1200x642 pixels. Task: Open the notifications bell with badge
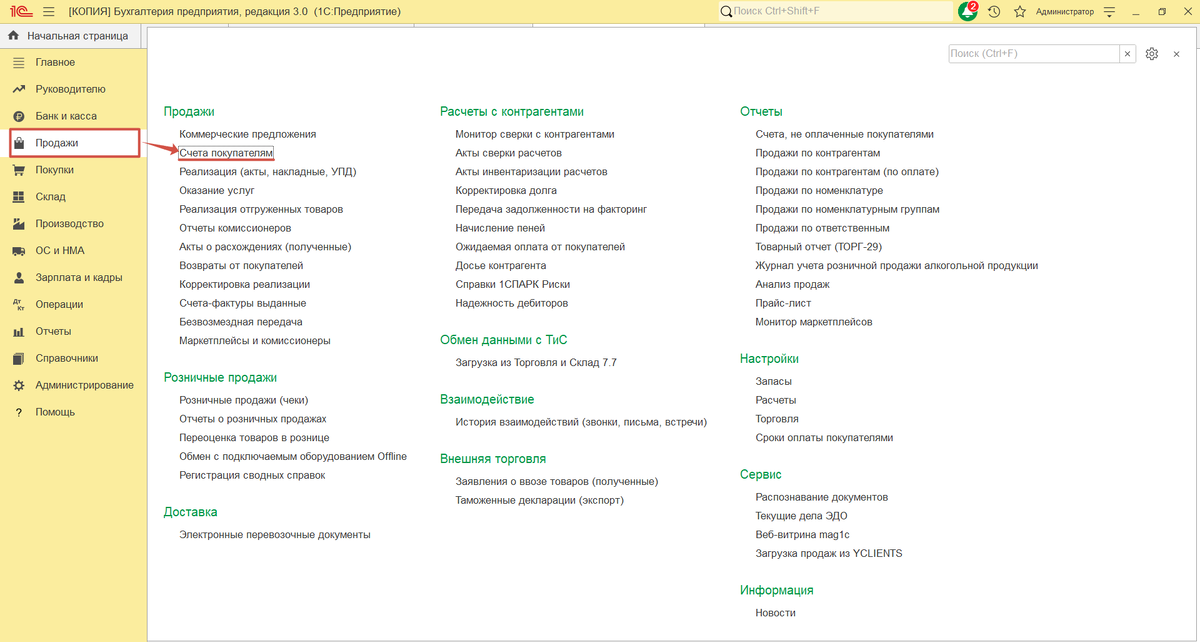[968, 11]
